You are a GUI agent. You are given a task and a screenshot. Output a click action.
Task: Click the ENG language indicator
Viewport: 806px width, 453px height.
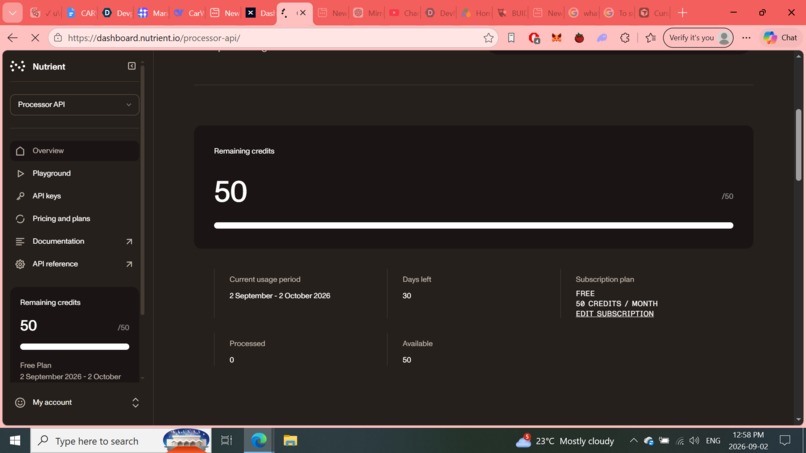713,441
